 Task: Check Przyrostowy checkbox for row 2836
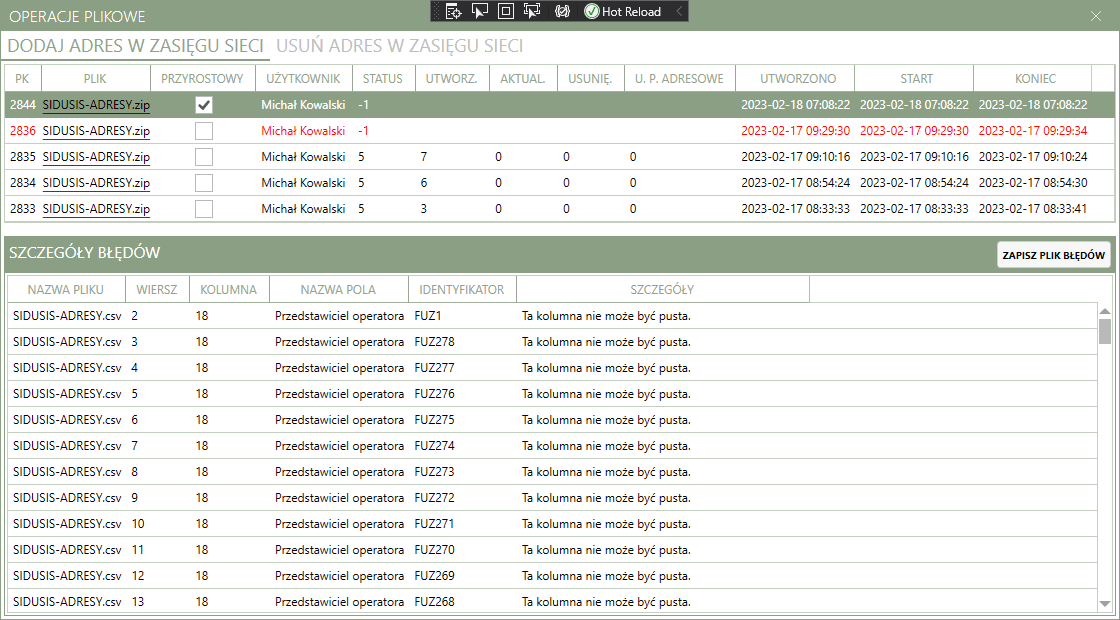pos(204,131)
